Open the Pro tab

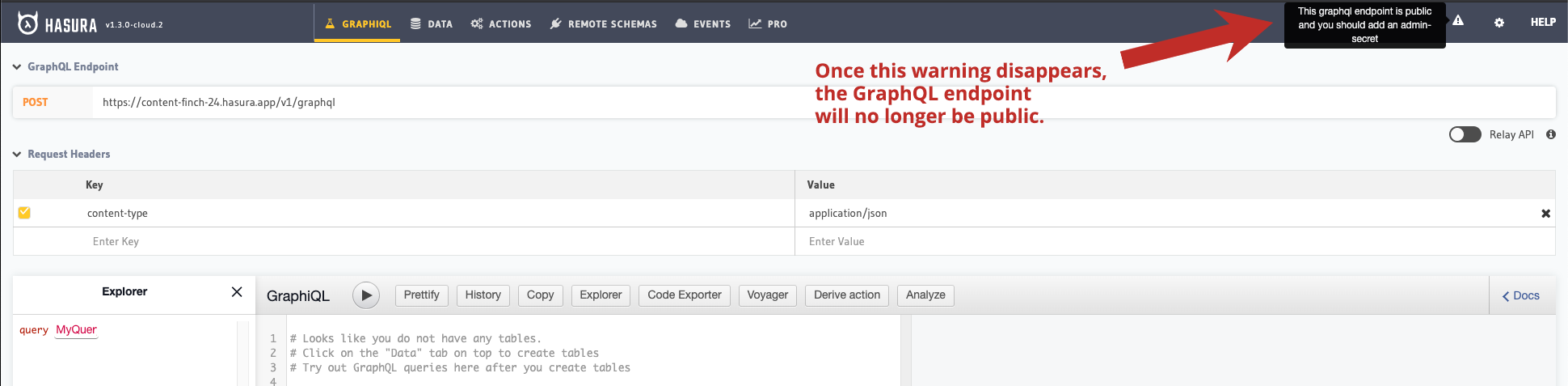coord(768,23)
